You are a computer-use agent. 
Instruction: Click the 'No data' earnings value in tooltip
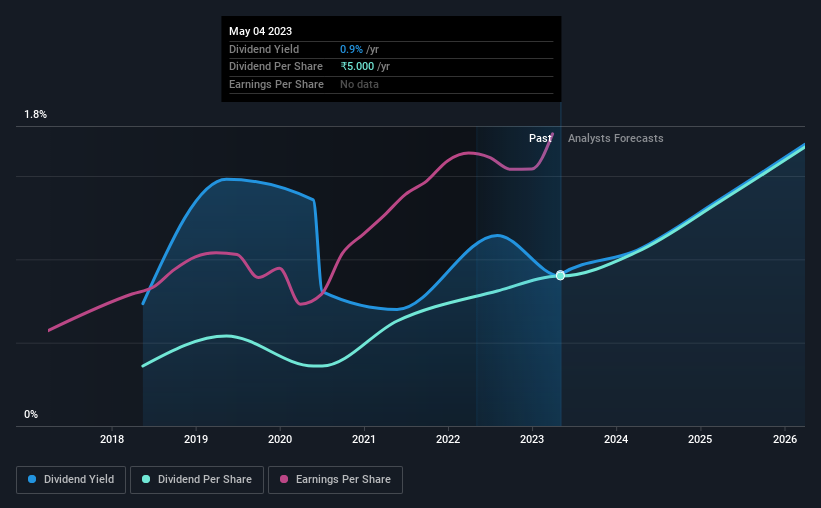click(x=359, y=84)
